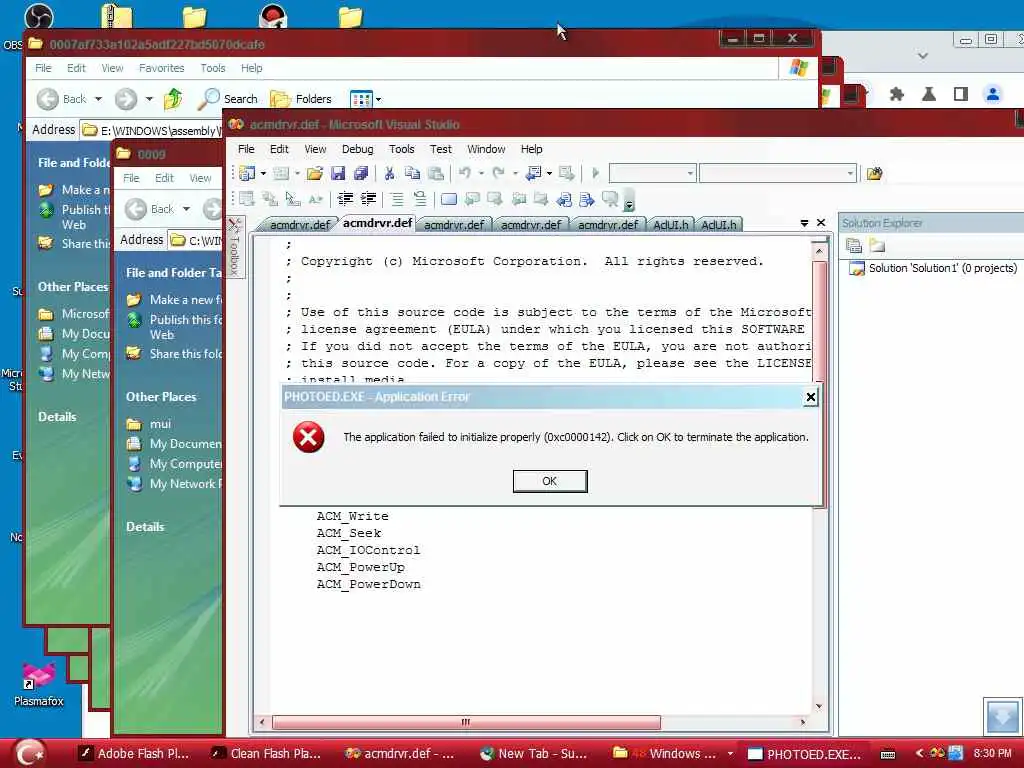Click Find in Files icon right of combo boxes
Screen dimensions: 1024x768
pos(874,173)
